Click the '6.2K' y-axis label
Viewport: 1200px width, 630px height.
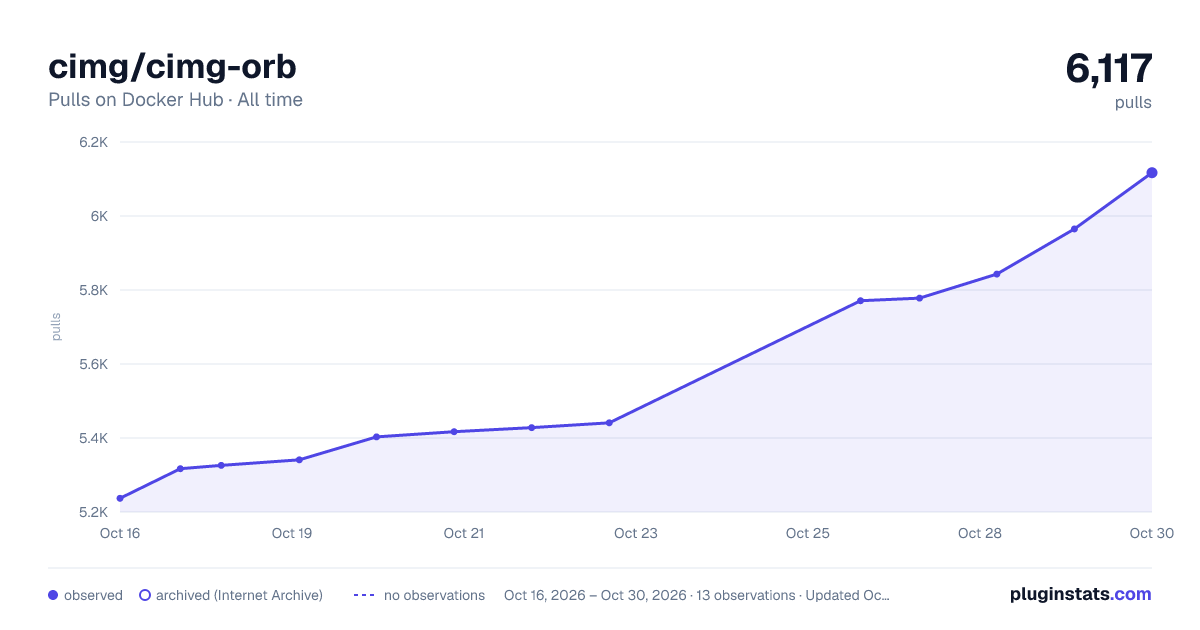[x=93, y=142]
